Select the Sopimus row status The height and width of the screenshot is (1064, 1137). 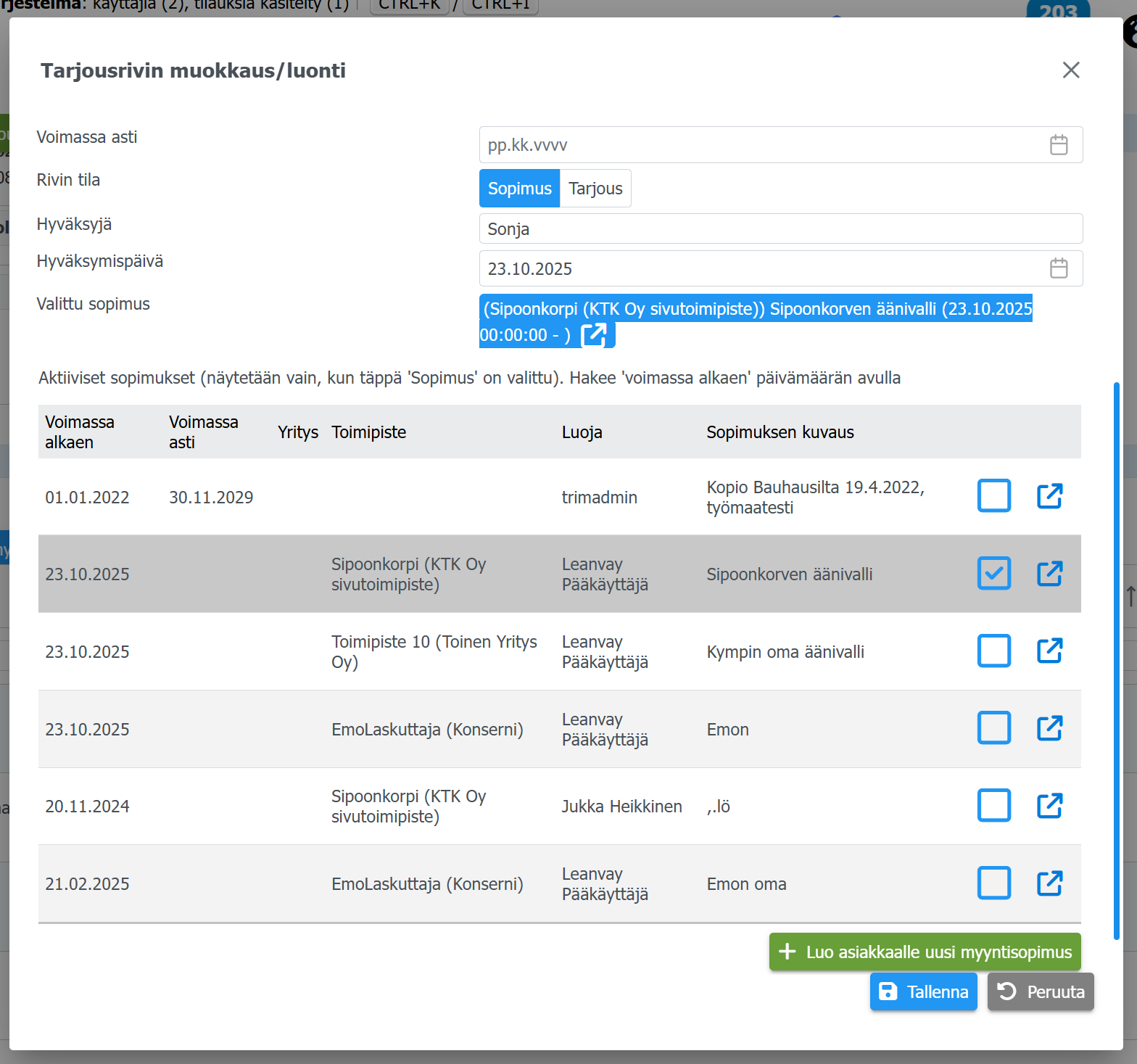[519, 189]
